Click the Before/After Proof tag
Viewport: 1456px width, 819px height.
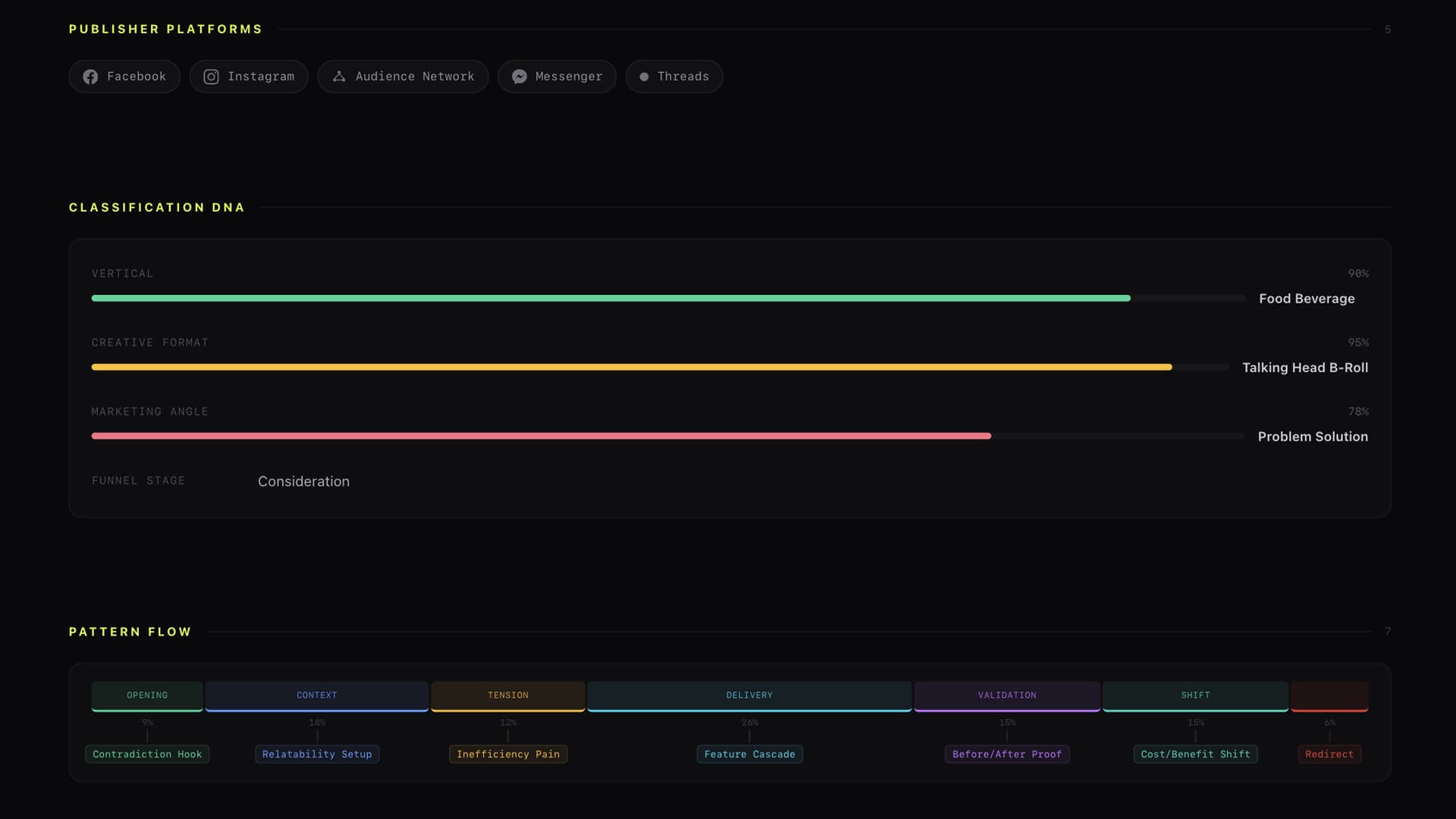pos(1007,754)
